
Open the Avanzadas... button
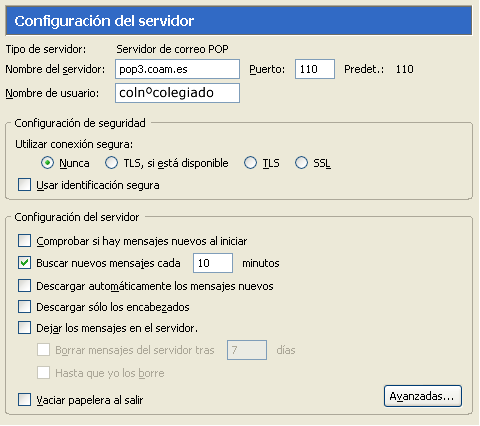tap(423, 396)
